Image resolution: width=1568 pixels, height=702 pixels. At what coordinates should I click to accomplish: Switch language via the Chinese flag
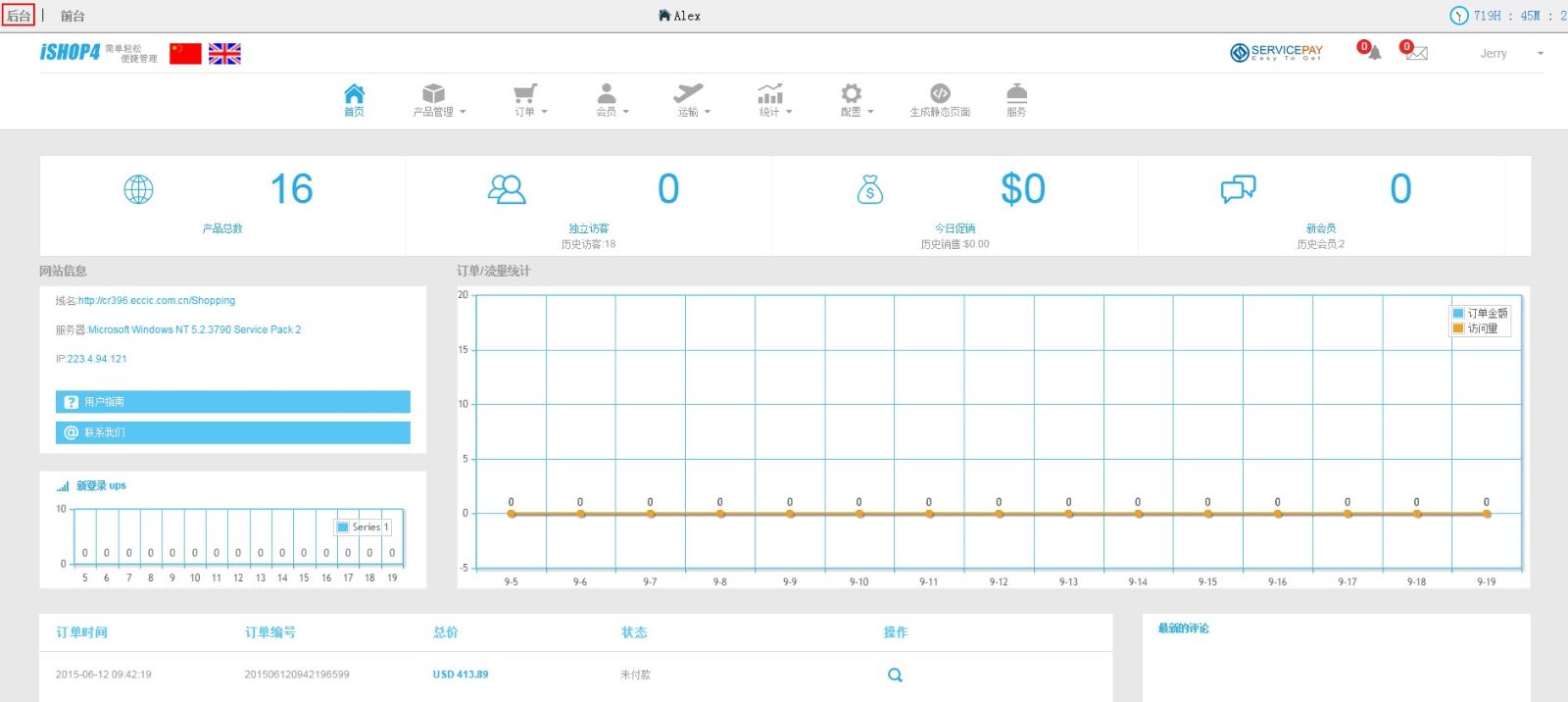[185, 54]
